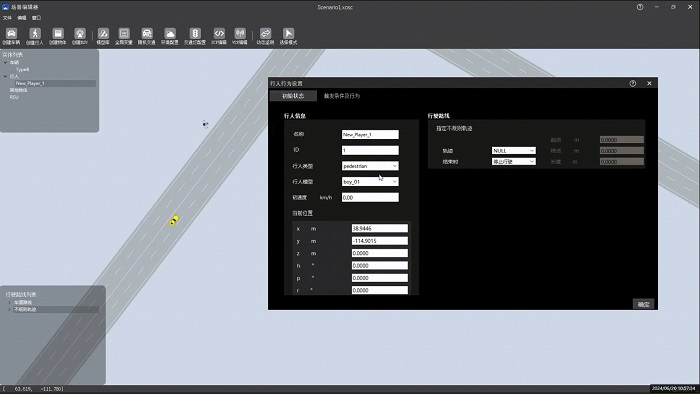700x394 pixels.
Task: Click the dialog help question mark icon
Action: (633, 83)
